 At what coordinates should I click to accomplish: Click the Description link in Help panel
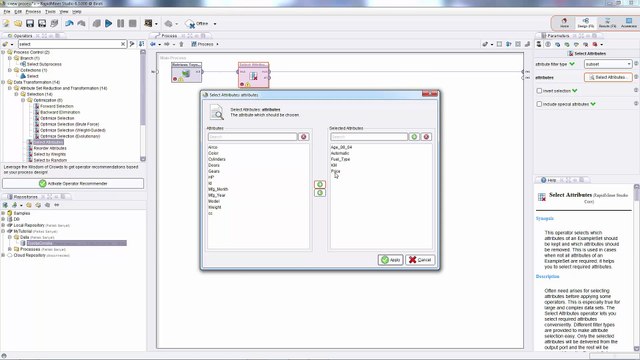click(x=547, y=276)
